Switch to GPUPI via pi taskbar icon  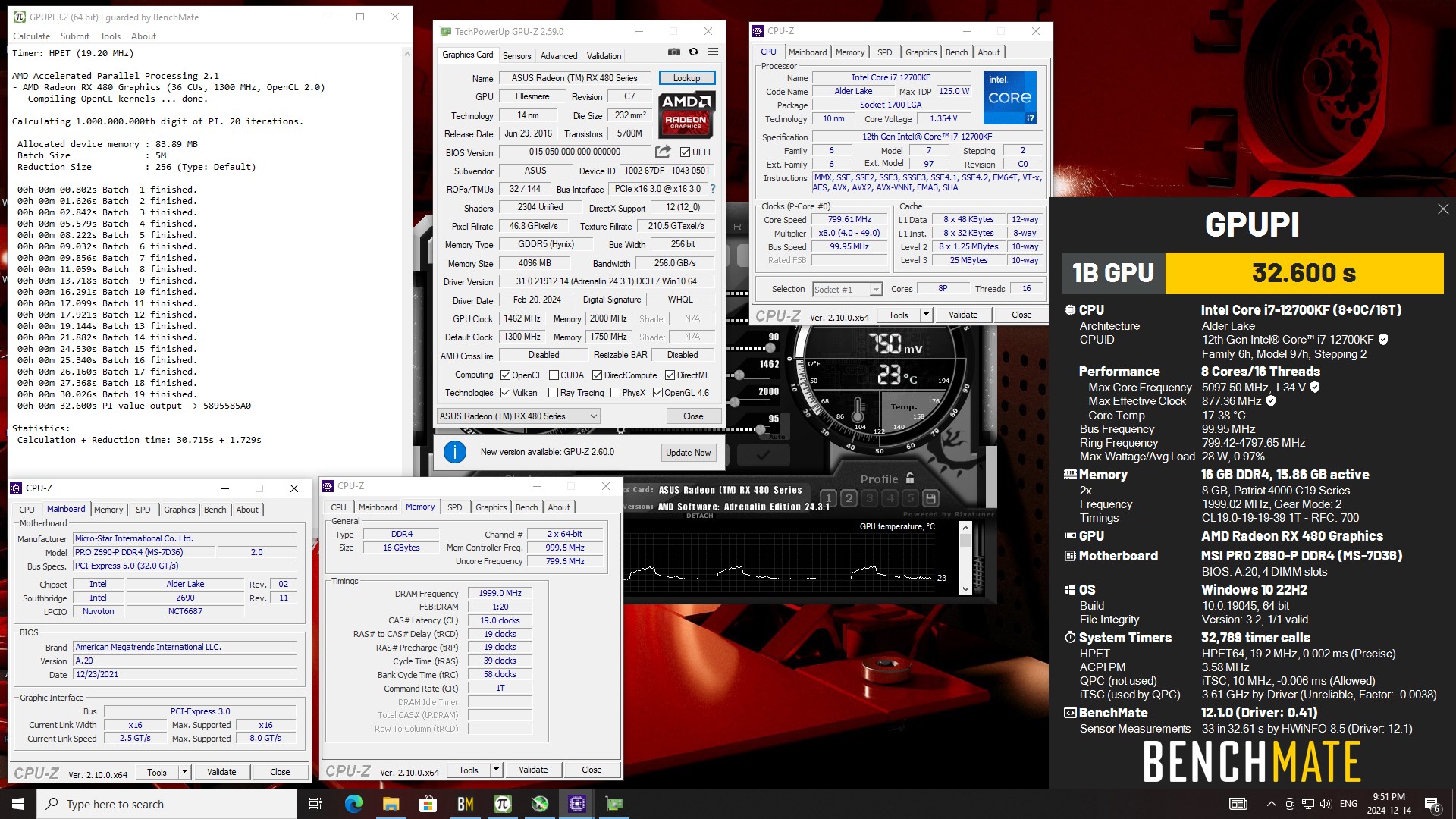502,804
